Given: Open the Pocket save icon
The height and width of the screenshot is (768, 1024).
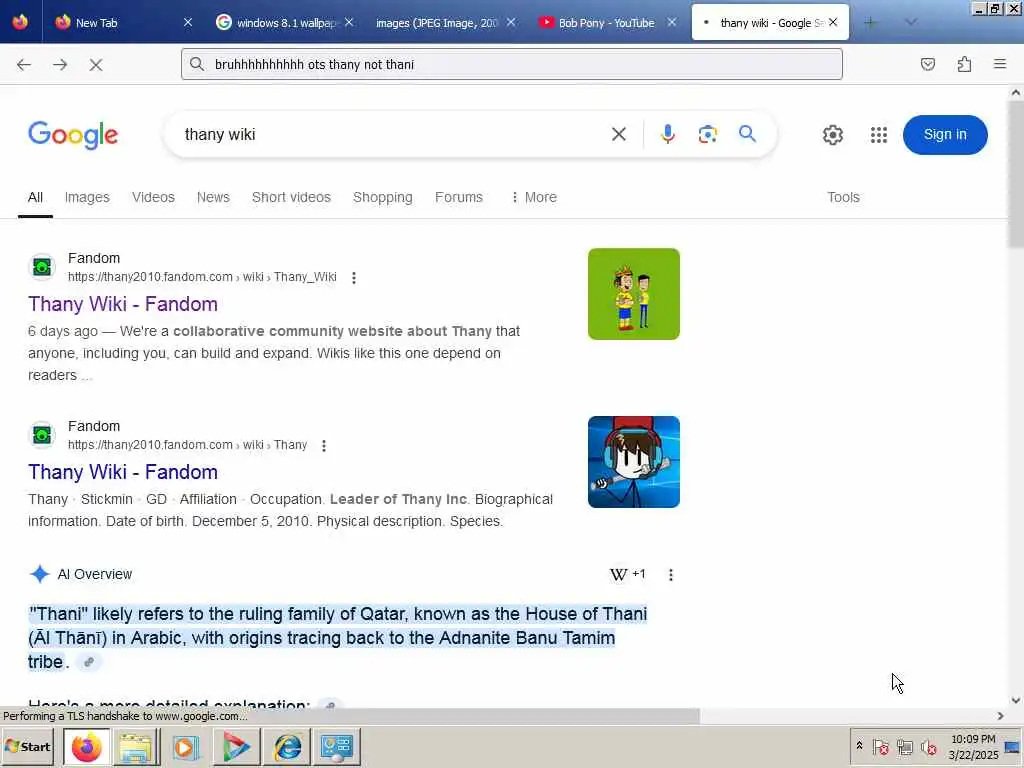Looking at the screenshot, I should click(927, 64).
